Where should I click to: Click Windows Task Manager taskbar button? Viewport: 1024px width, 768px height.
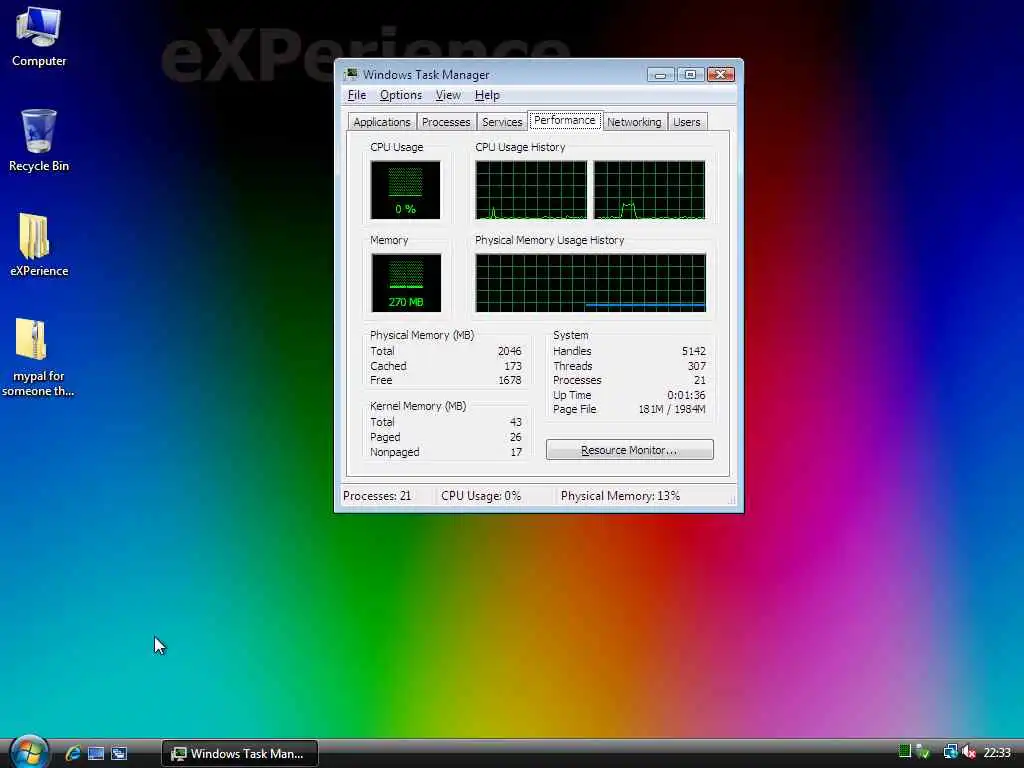tap(240, 754)
